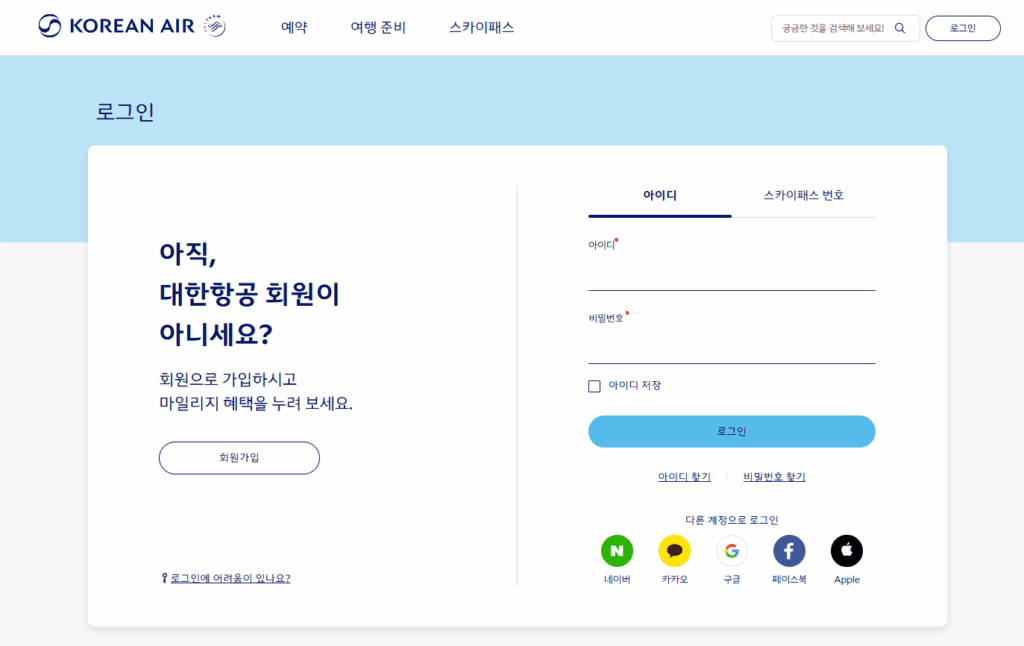Image resolution: width=1024 pixels, height=646 pixels.
Task: Click the 회원가입 button
Action: tap(239, 458)
